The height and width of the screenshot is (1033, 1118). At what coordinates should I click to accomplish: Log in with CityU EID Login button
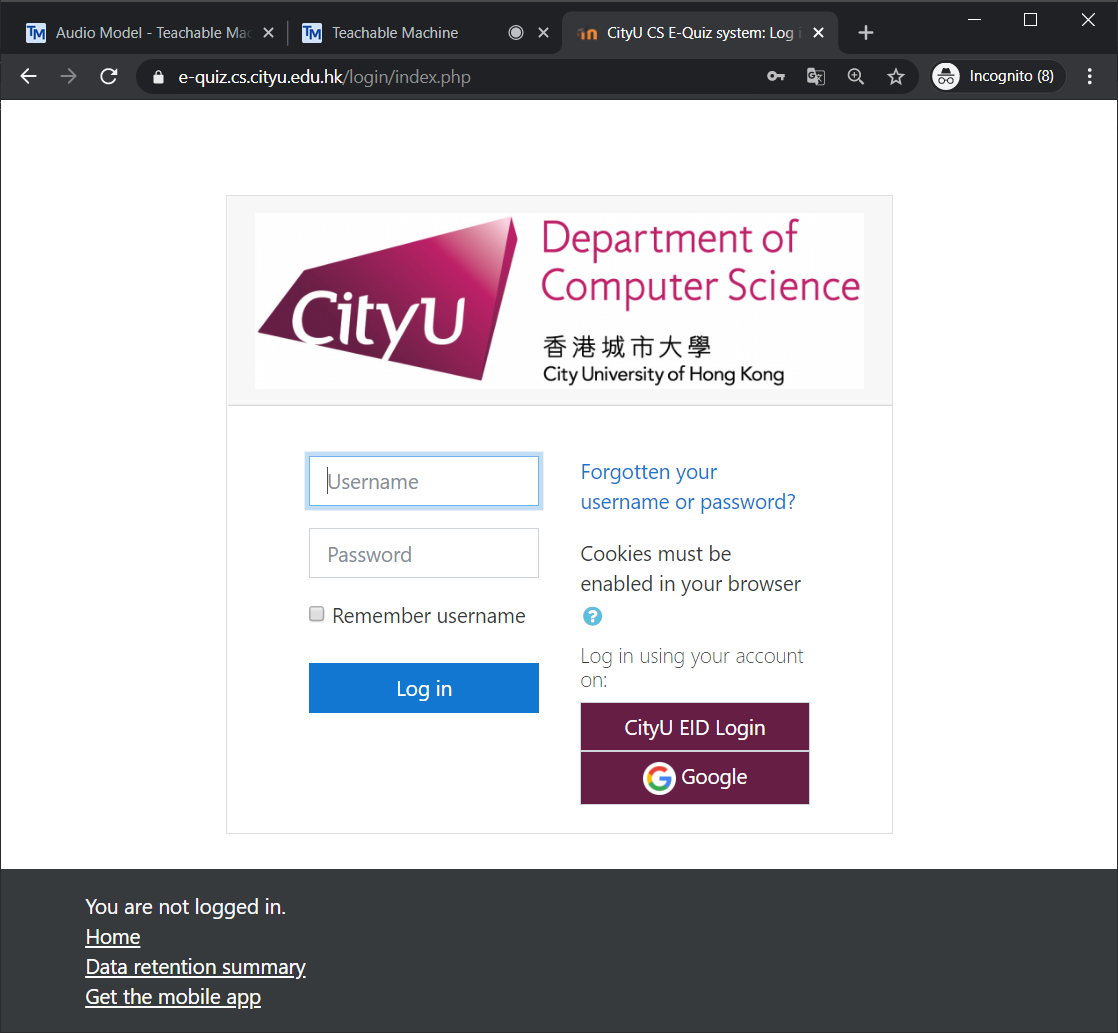pyautogui.click(x=694, y=727)
